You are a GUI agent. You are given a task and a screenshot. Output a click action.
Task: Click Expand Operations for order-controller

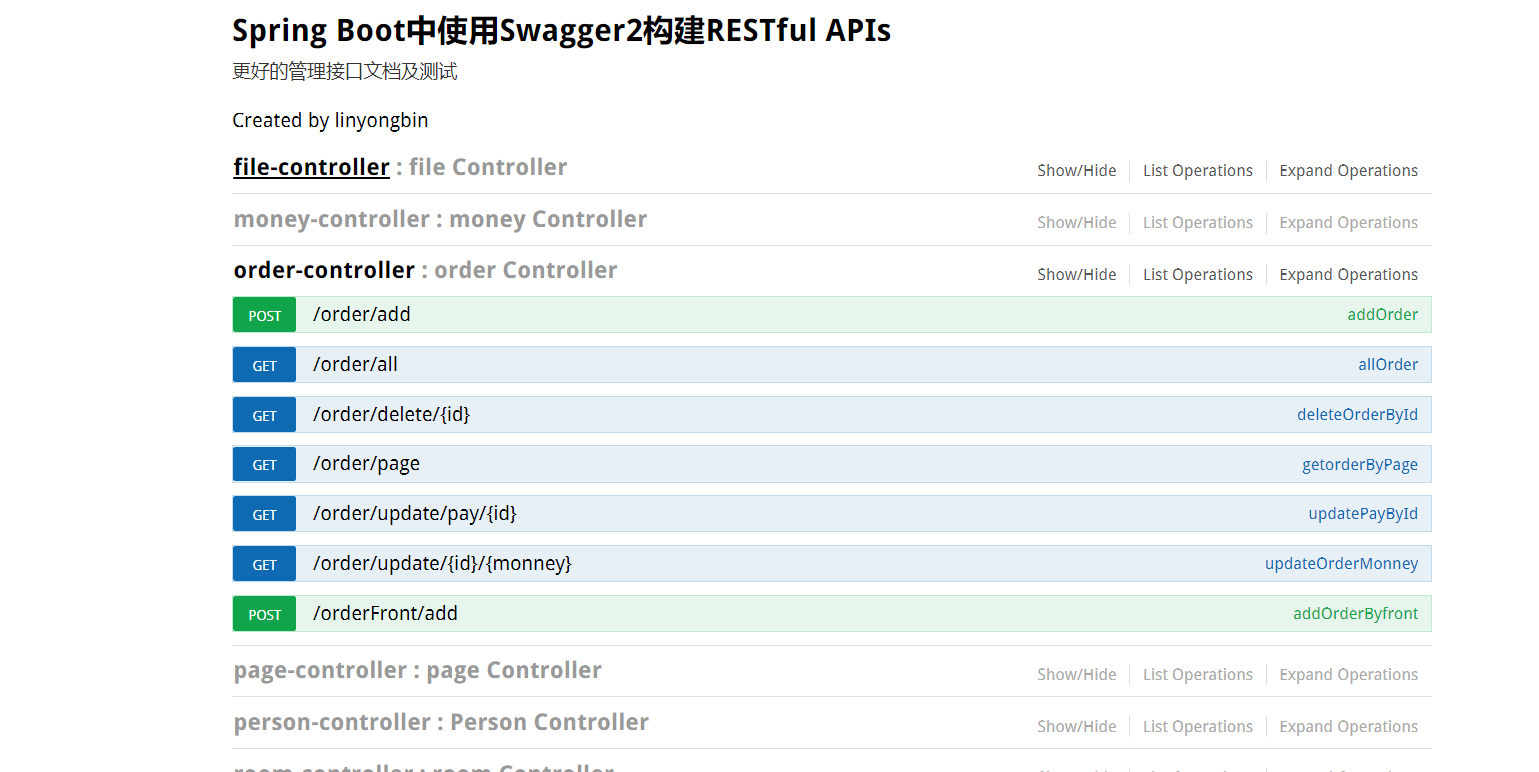click(x=1349, y=275)
